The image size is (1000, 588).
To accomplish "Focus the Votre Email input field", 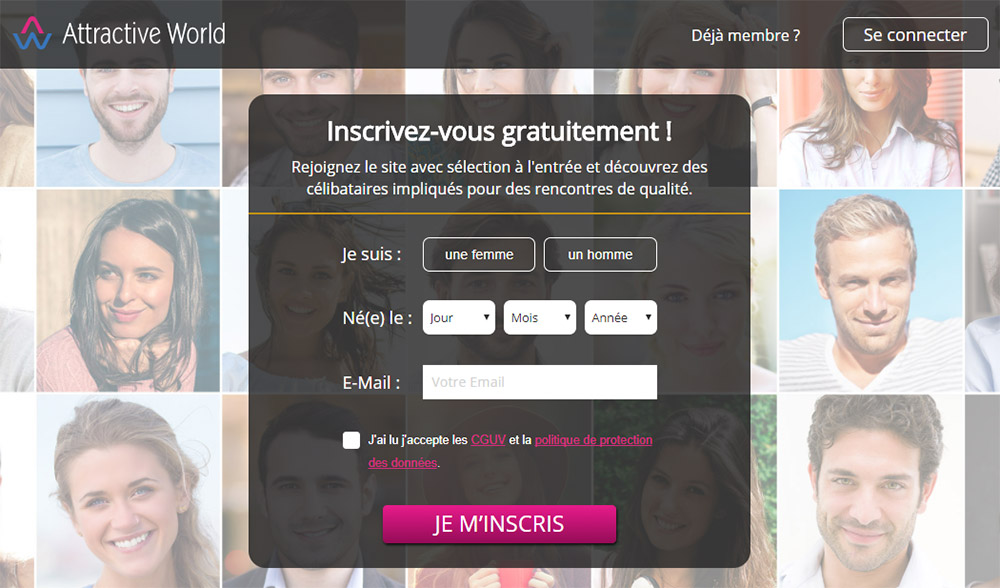I will tap(540, 382).
